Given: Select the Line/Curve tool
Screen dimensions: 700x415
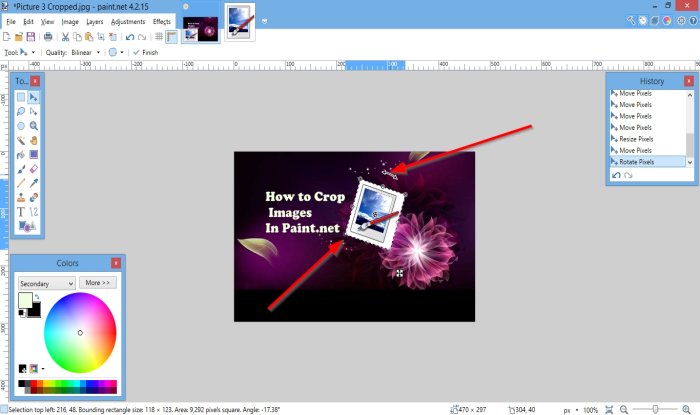Looking at the screenshot, I should (33, 212).
